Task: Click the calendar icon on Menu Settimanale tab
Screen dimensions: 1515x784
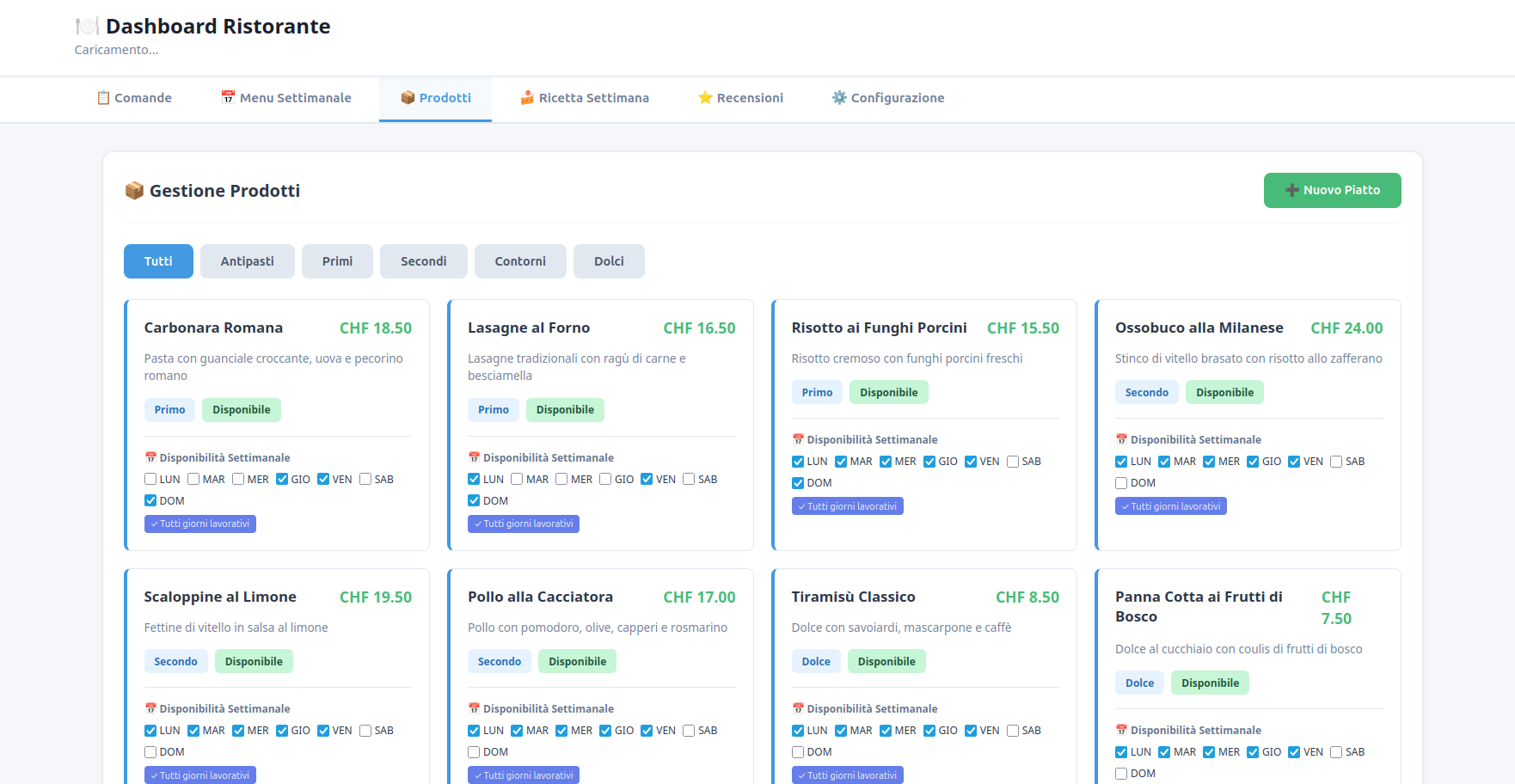Action: 227,97
